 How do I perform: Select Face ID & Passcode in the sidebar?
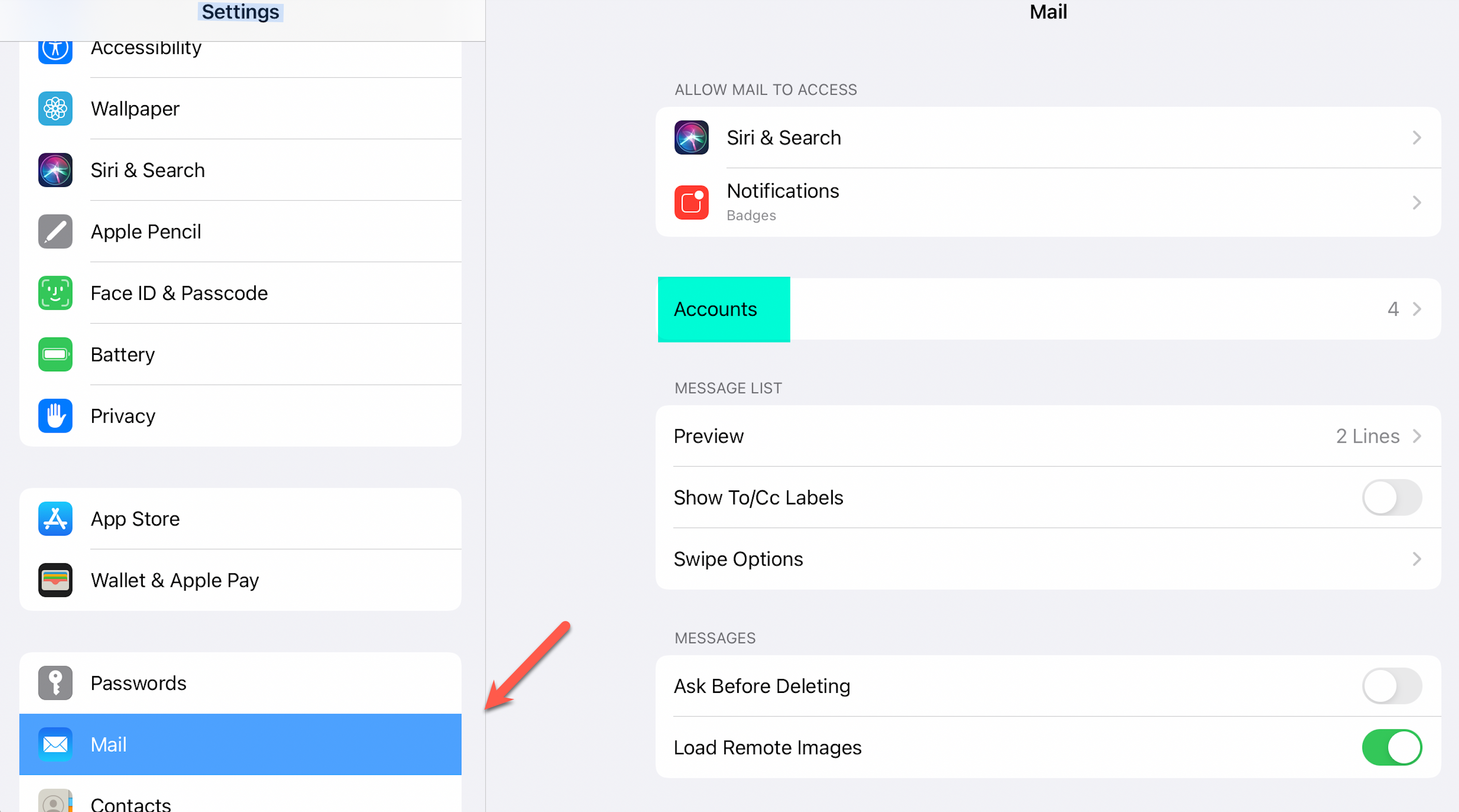240,293
